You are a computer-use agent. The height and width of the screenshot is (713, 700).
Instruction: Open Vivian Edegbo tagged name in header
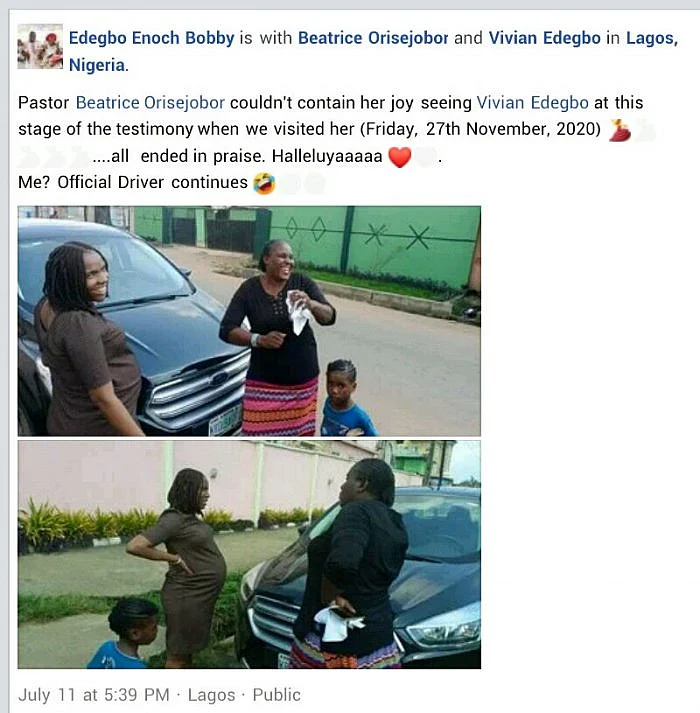click(x=544, y=38)
